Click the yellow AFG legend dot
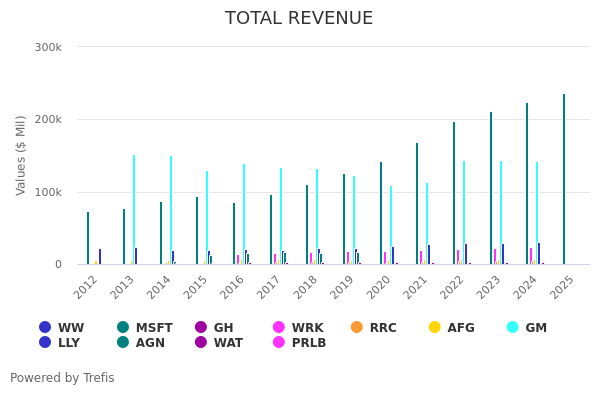This screenshot has height=400, width=600. [x=434, y=328]
